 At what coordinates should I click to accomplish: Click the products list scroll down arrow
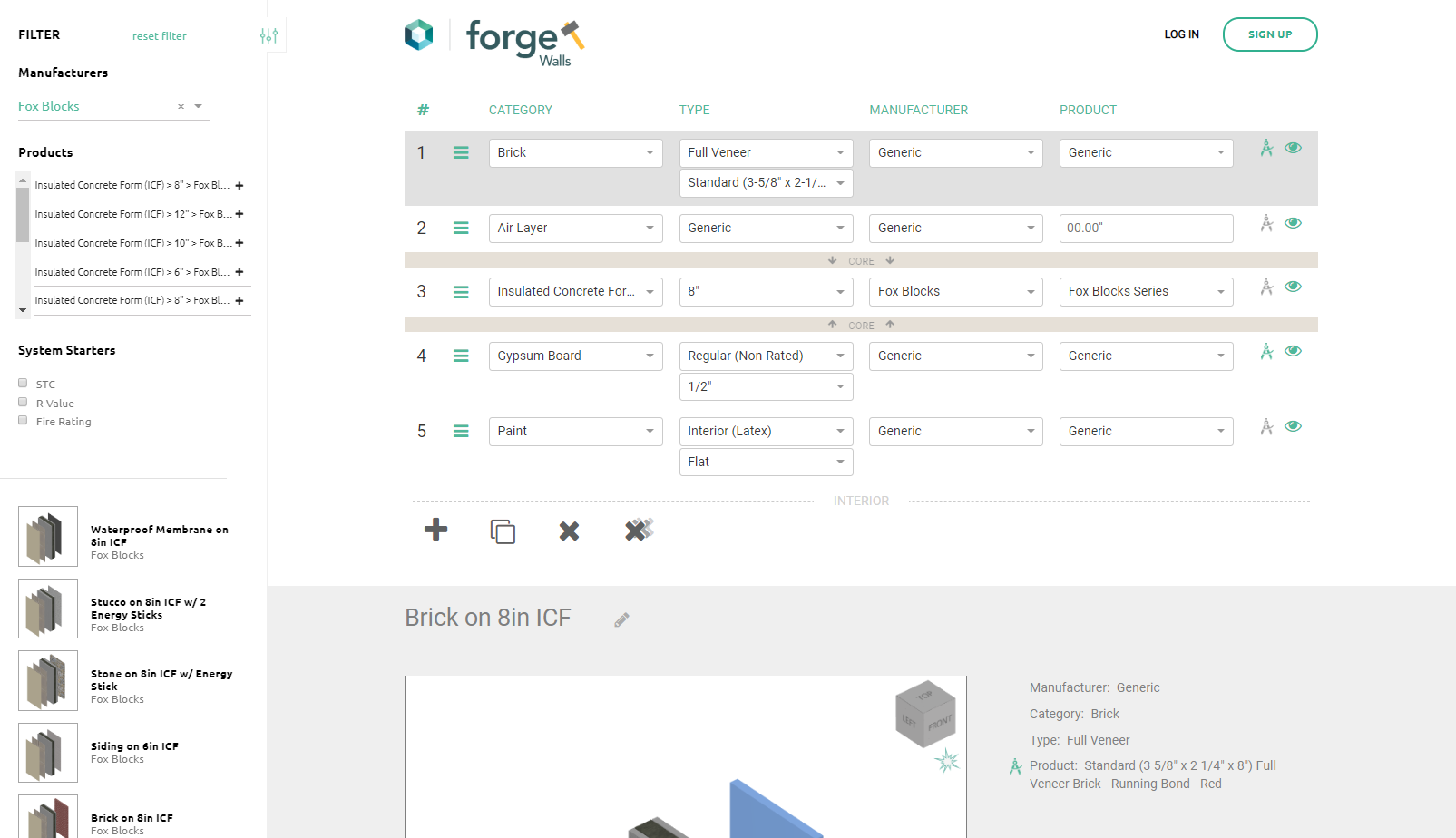coord(23,310)
